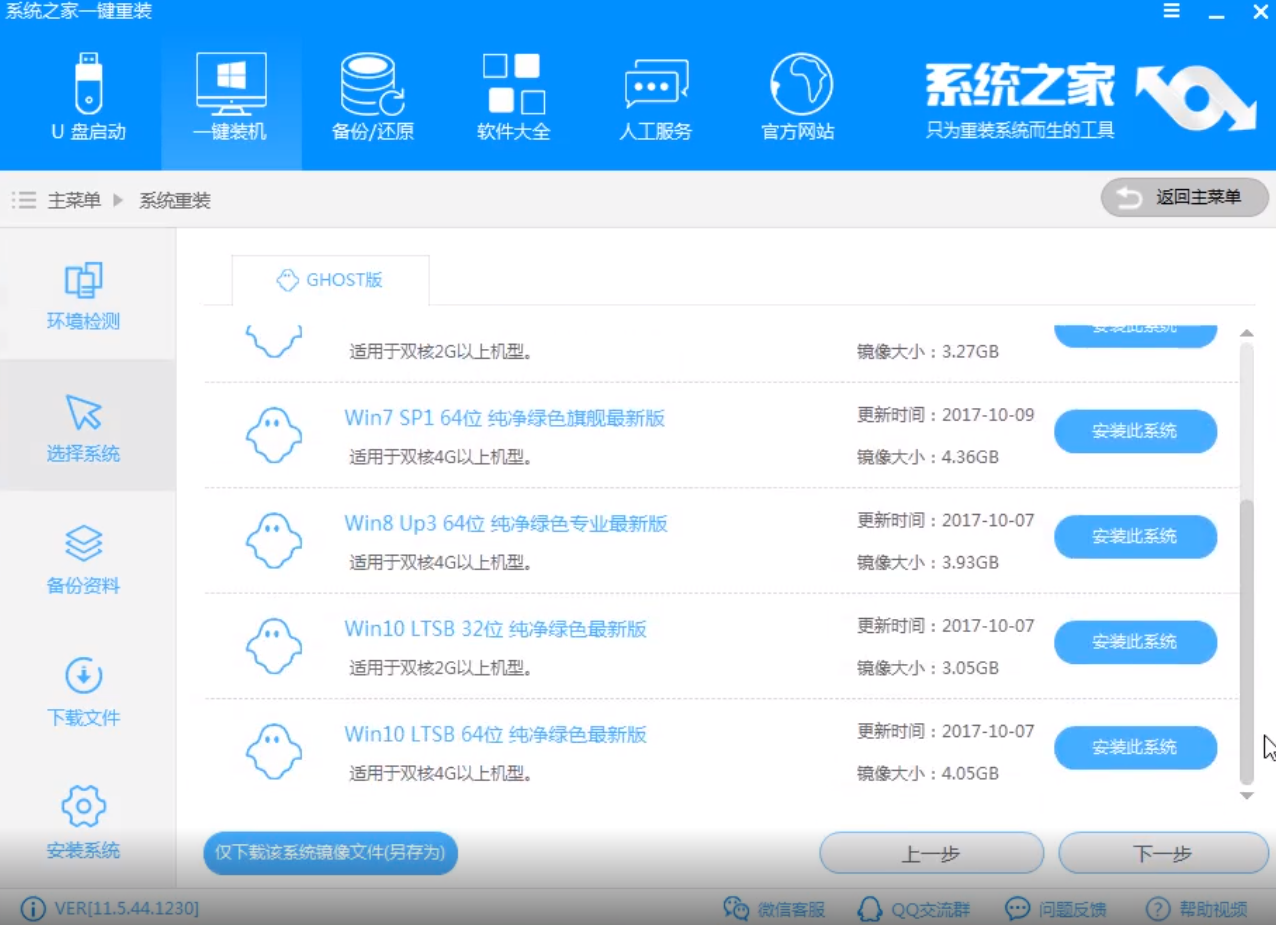Click the 下一步 next step button
Viewport: 1276px width, 925px height.
[1163, 853]
